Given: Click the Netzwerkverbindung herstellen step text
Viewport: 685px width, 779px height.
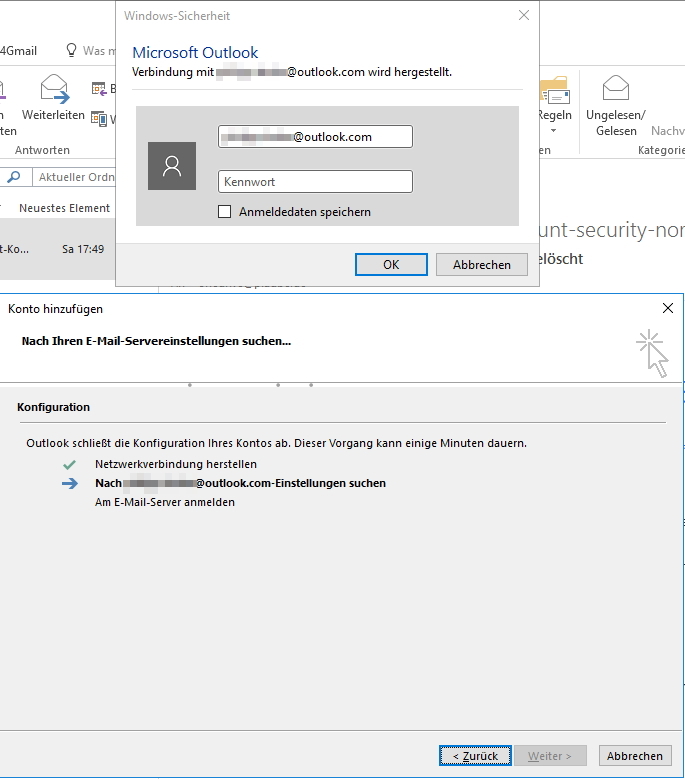Looking at the screenshot, I should pos(176,464).
